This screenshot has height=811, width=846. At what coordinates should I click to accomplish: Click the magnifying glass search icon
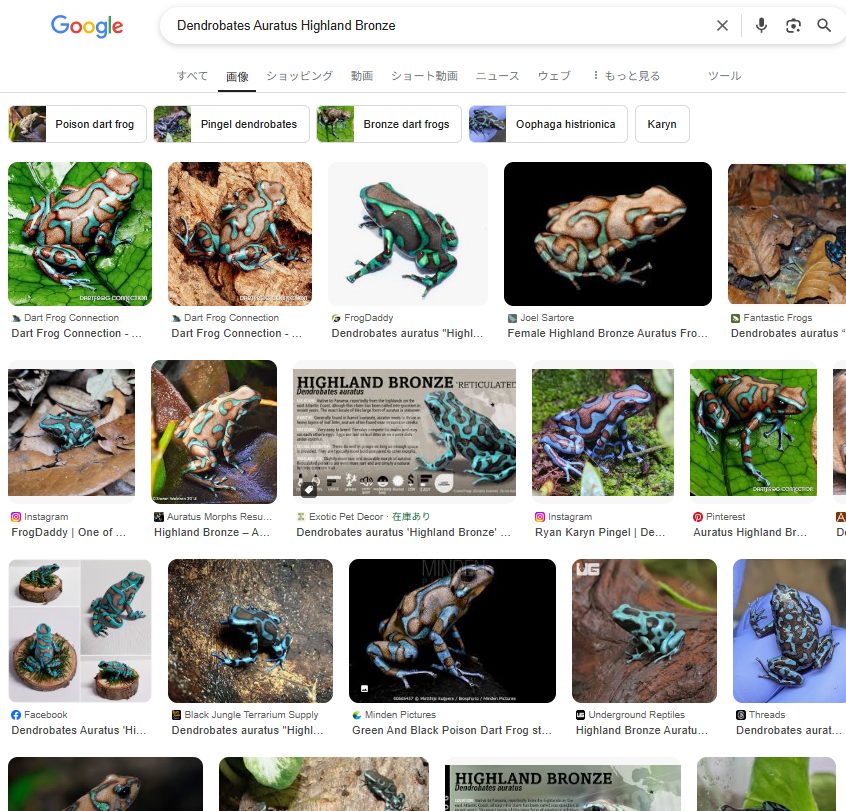click(824, 26)
